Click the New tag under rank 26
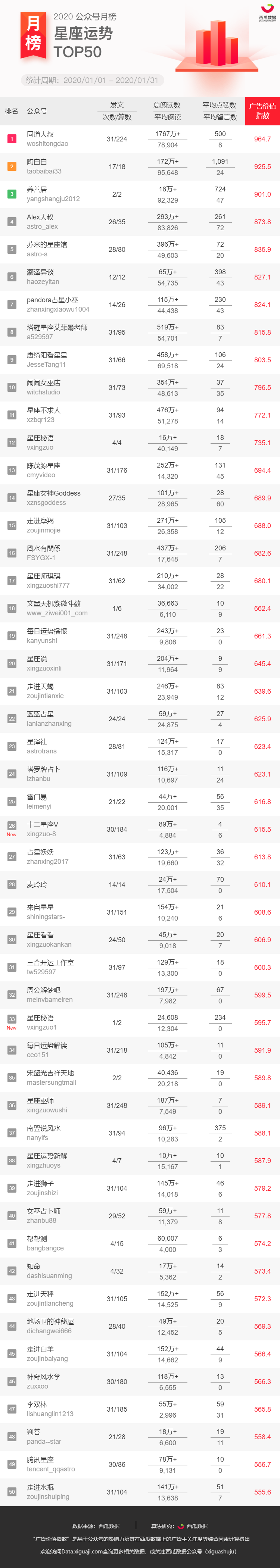 [x=12, y=834]
